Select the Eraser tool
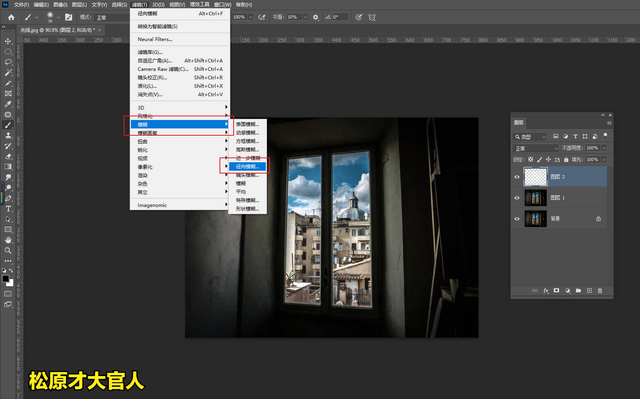The image size is (640, 399). (8, 156)
